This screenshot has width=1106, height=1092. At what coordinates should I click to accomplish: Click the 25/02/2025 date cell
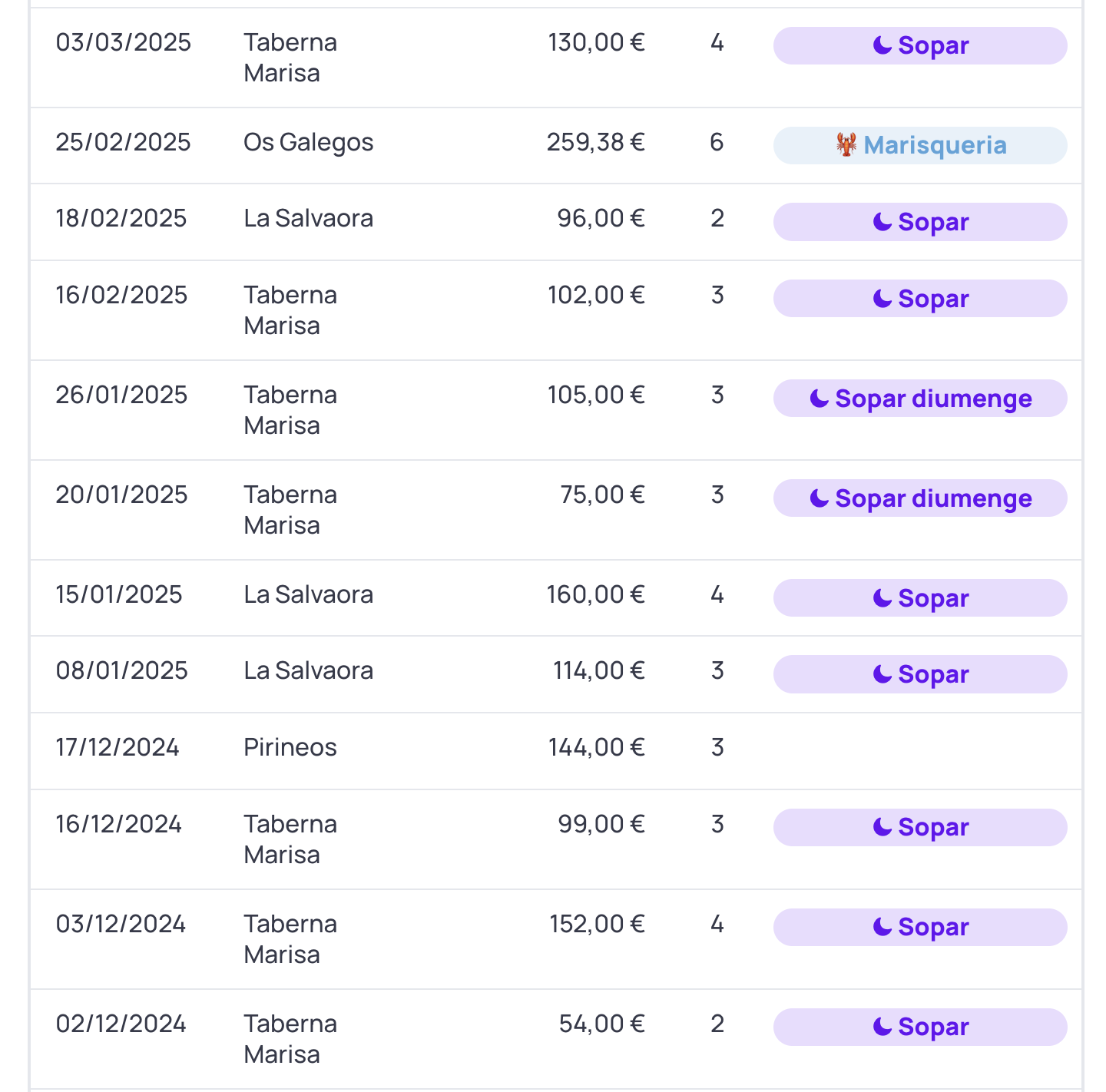[x=123, y=142]
